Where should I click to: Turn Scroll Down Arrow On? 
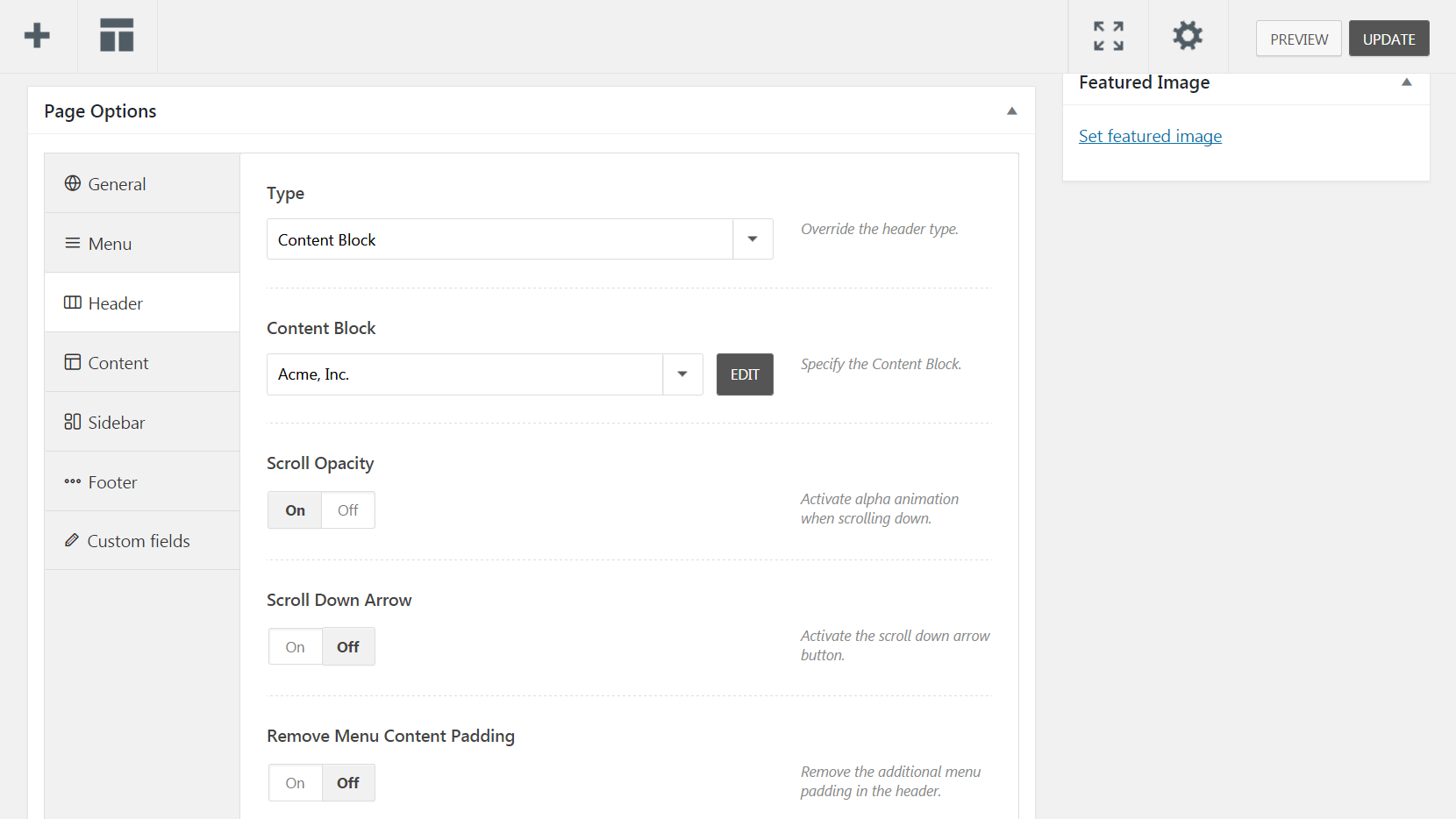(295, 647)
